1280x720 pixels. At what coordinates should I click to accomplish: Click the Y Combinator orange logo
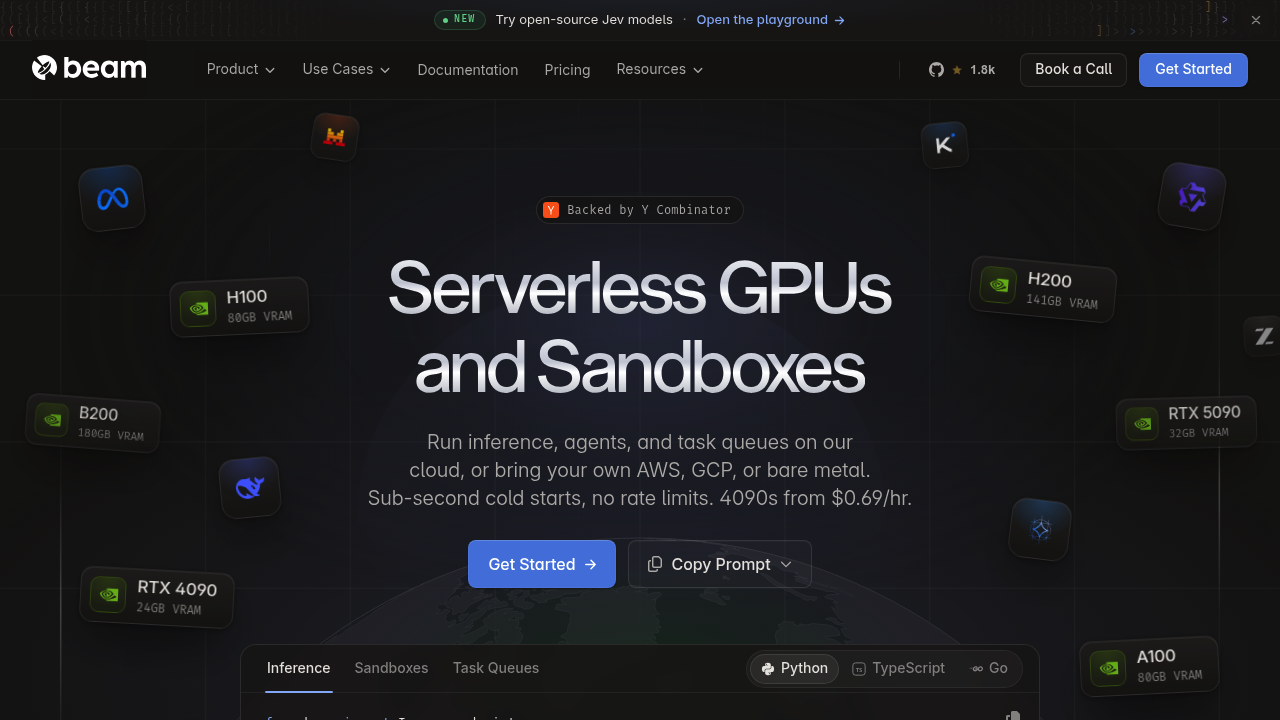point(551,210)
